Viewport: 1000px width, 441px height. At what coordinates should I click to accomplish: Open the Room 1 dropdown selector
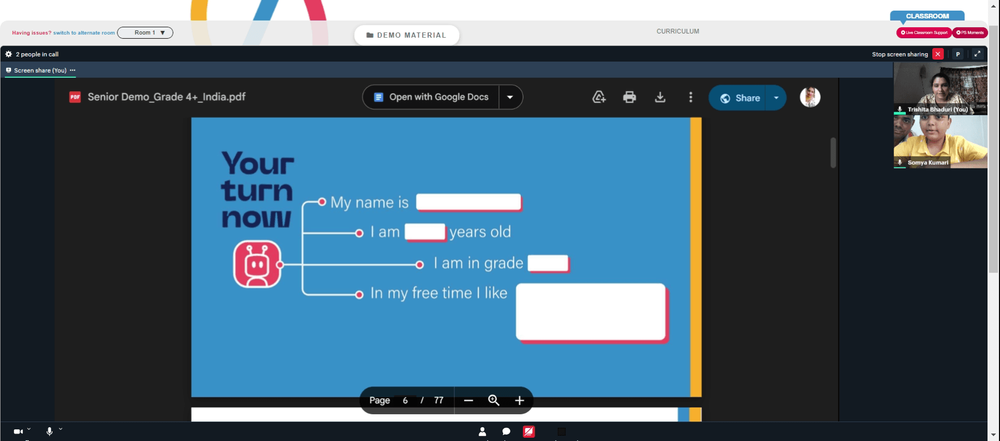click(145, 33)
